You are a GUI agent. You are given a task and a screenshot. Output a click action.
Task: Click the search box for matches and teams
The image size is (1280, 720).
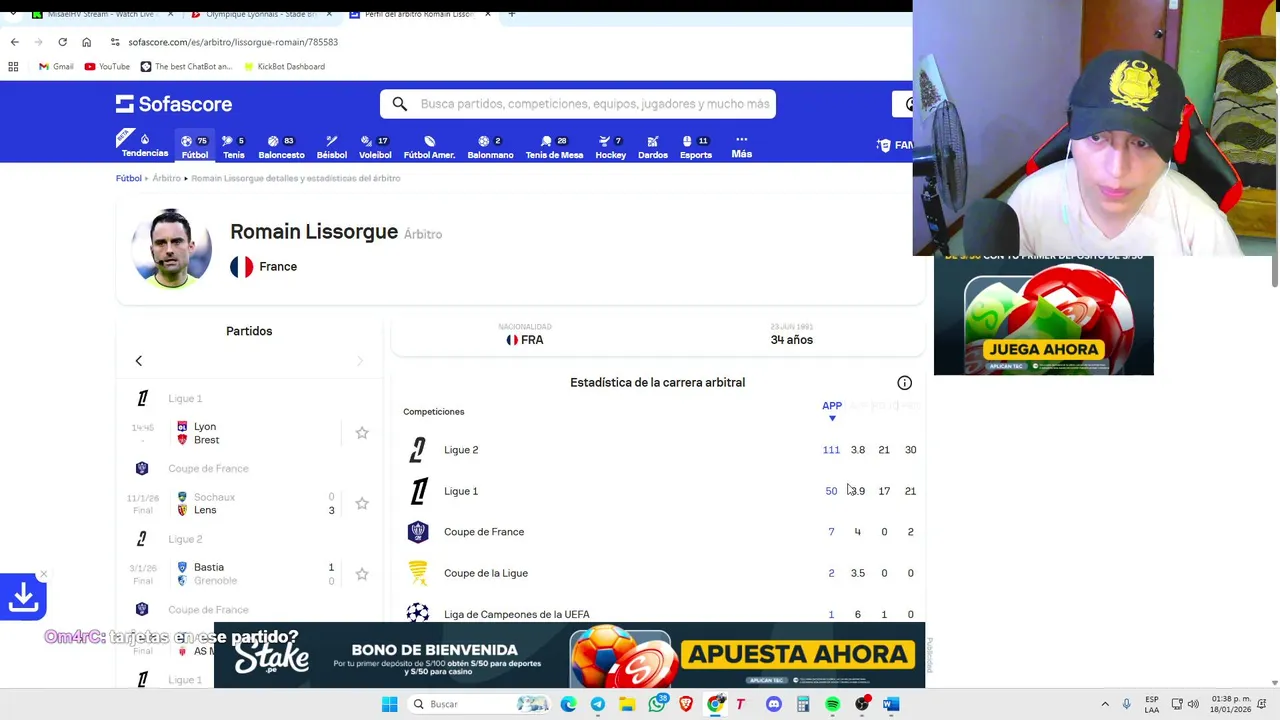coord(578,104)
